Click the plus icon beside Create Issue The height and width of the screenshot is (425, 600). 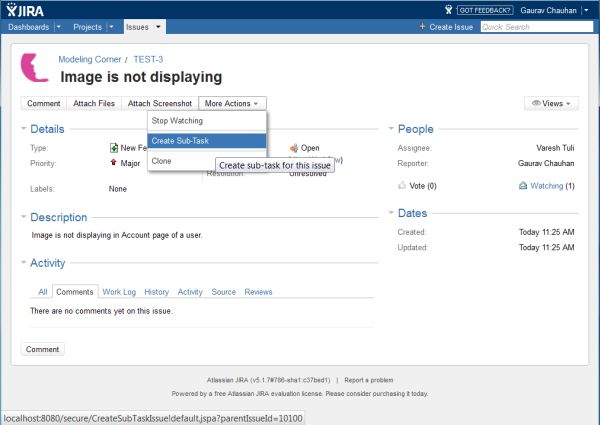tap(422, 27)
